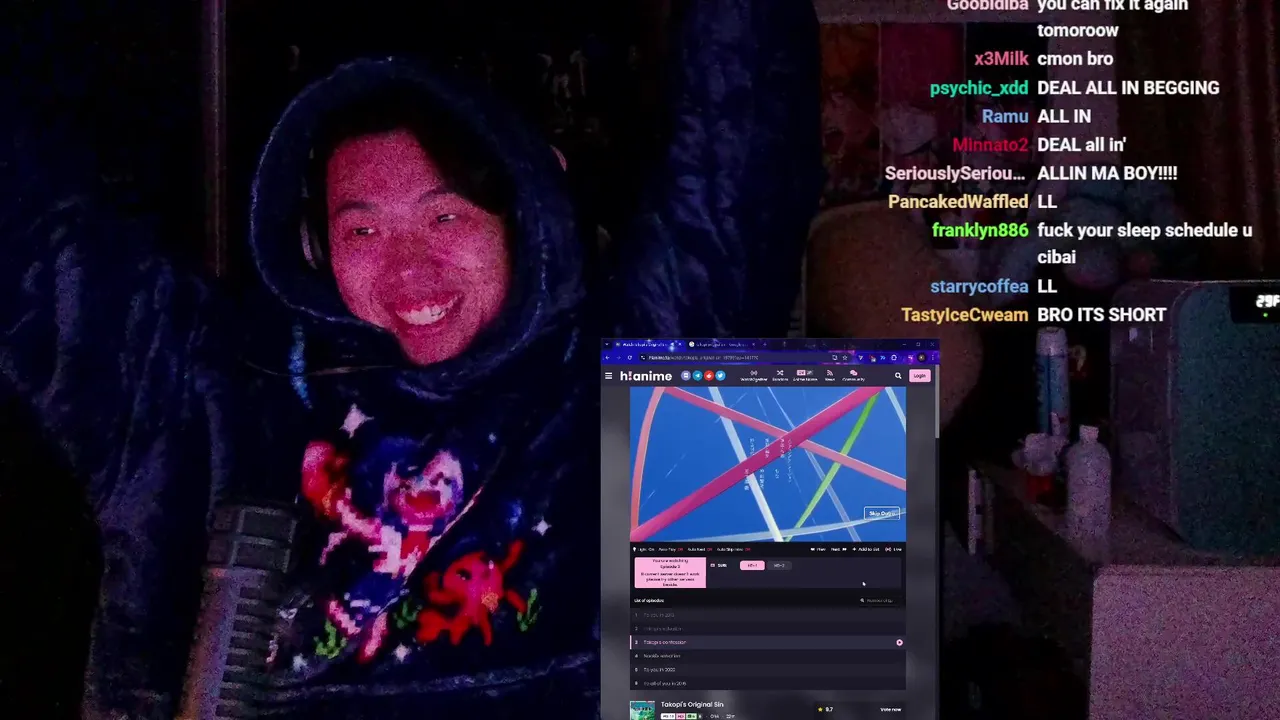
Task: Select episode 2 in episode list
Action: click(767, 628)
